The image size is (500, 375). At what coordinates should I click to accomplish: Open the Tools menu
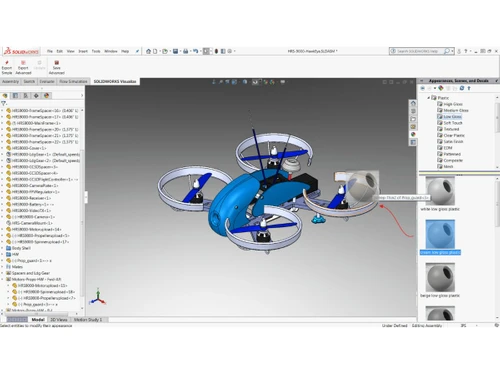click(x=96, y=51)
